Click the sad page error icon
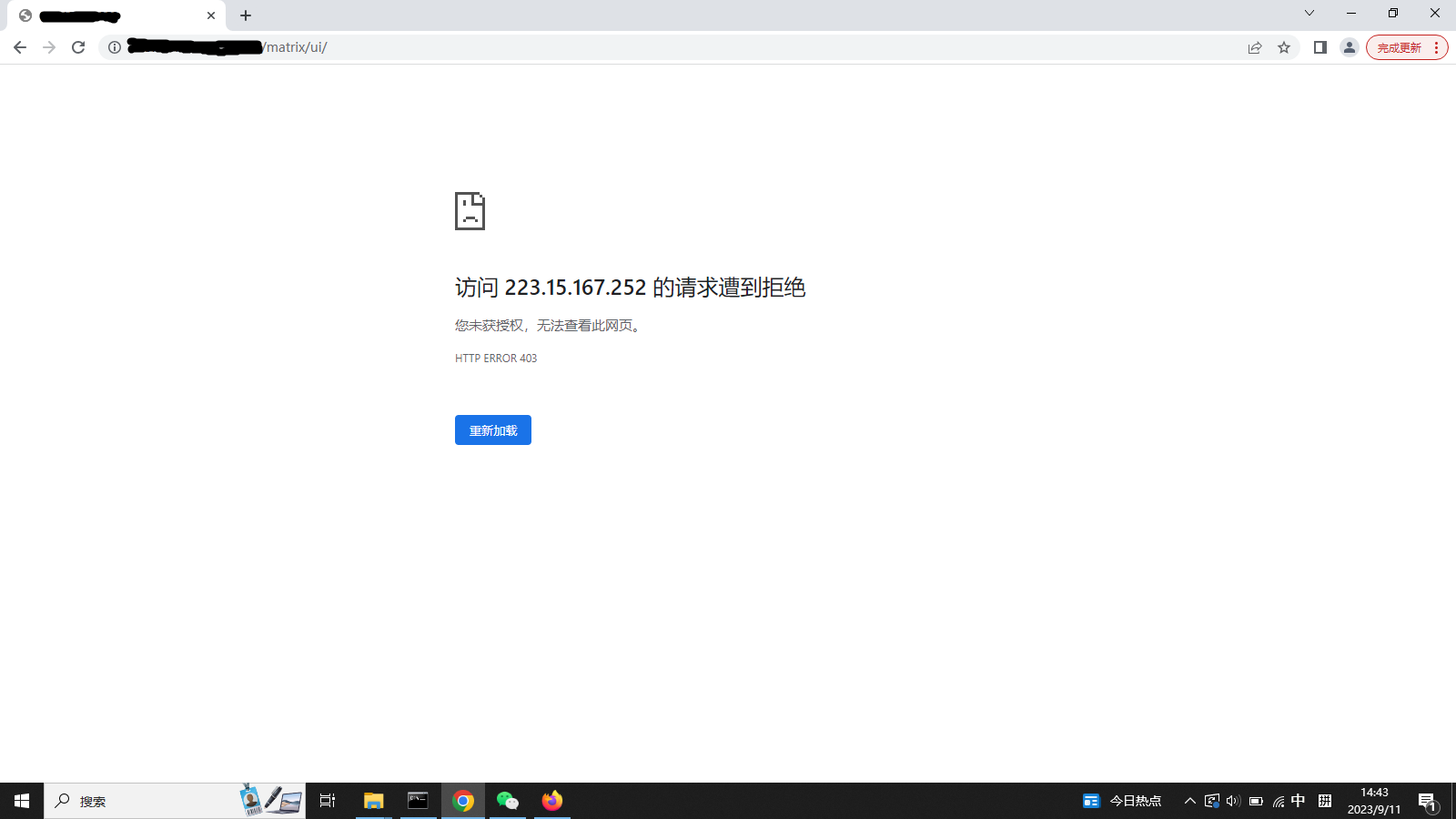This screenshot has height=819, width=1456. 470,211
